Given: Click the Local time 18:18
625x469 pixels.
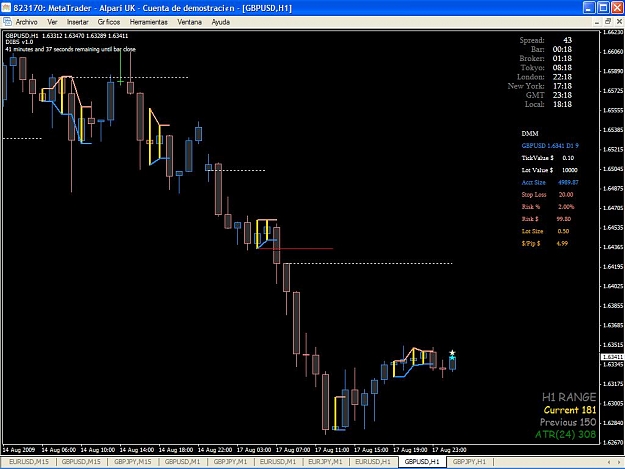Looking at the screenshot, I should 562,104.
